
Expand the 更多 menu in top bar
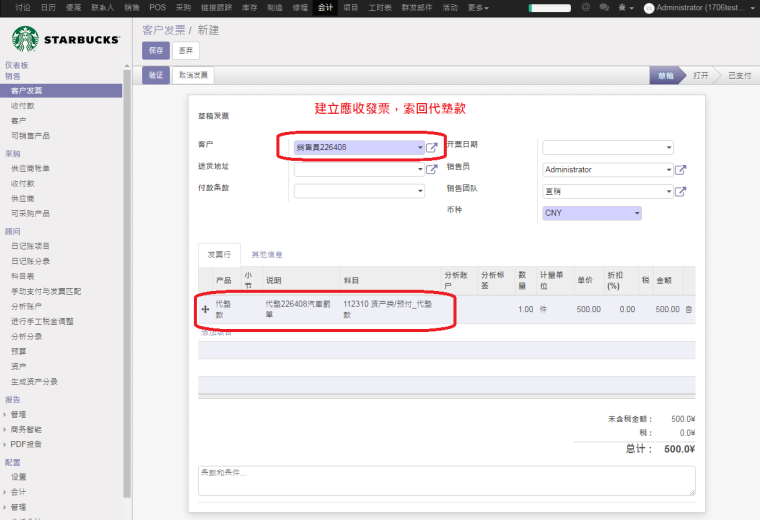(478, 7)
